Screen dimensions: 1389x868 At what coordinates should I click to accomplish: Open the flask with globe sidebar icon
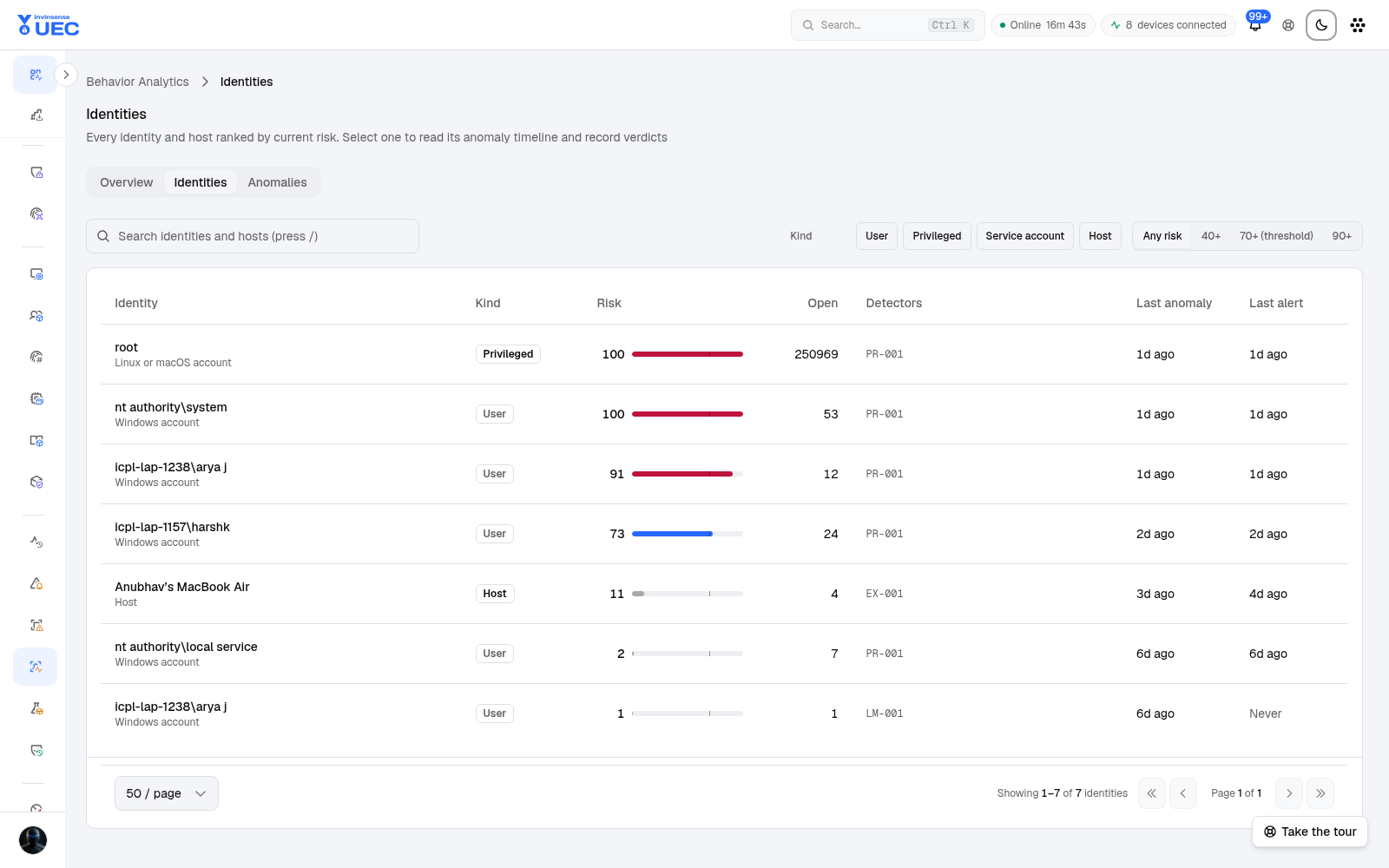pyautogui.click(x=36, y=708)
